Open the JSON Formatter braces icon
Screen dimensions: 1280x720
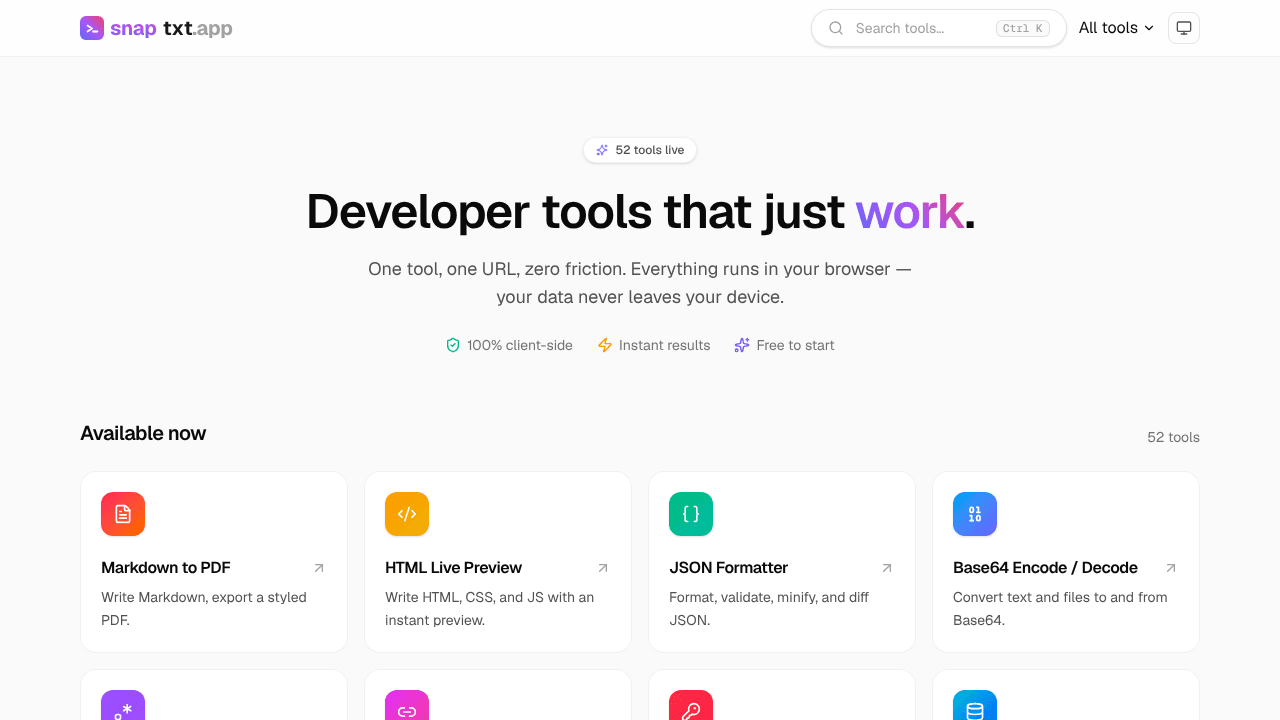(691, 514)
